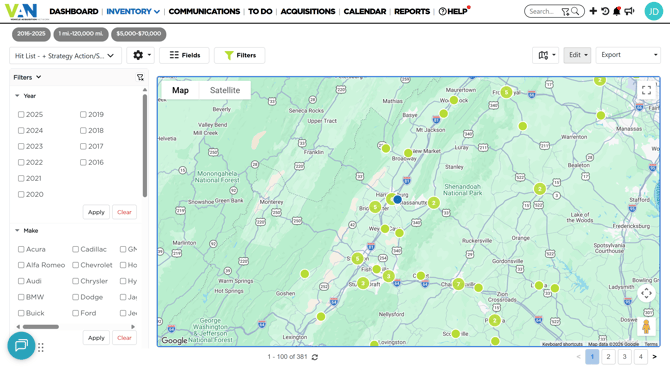Toggle map fullscreen view
Viewport: 670px width, 367px height.
[646, 90]
